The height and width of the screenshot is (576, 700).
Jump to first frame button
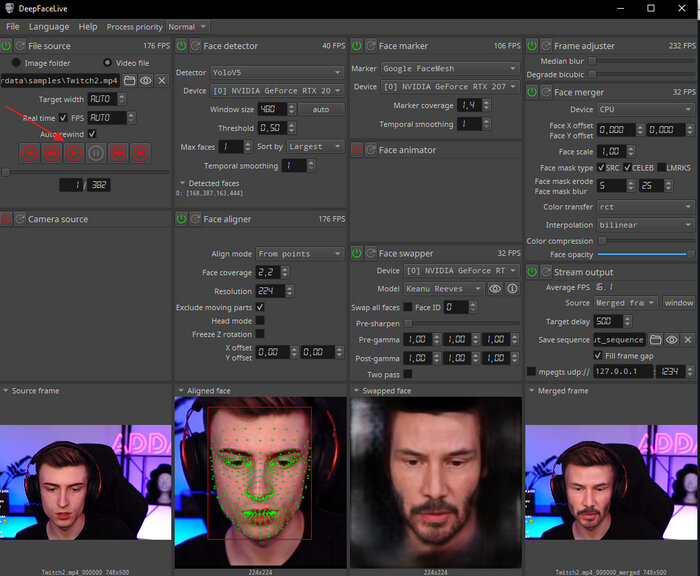coord(29,153)
